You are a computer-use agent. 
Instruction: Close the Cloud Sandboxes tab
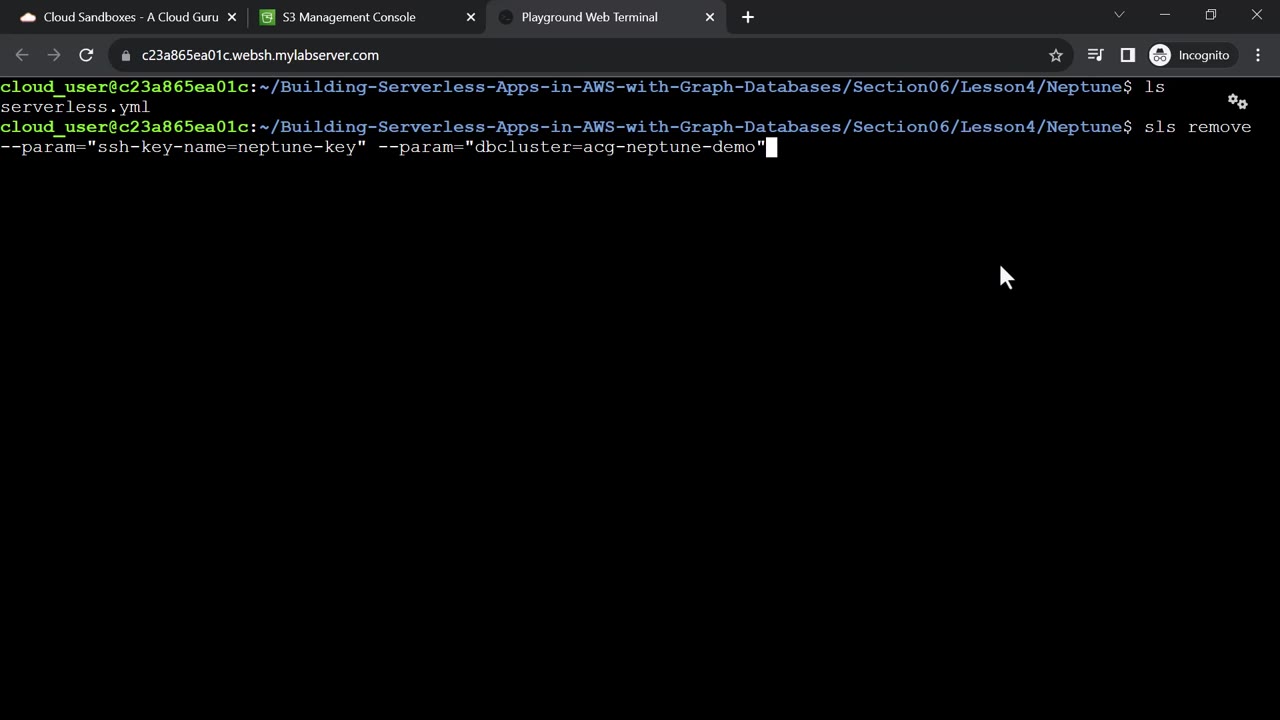[232, 17]
